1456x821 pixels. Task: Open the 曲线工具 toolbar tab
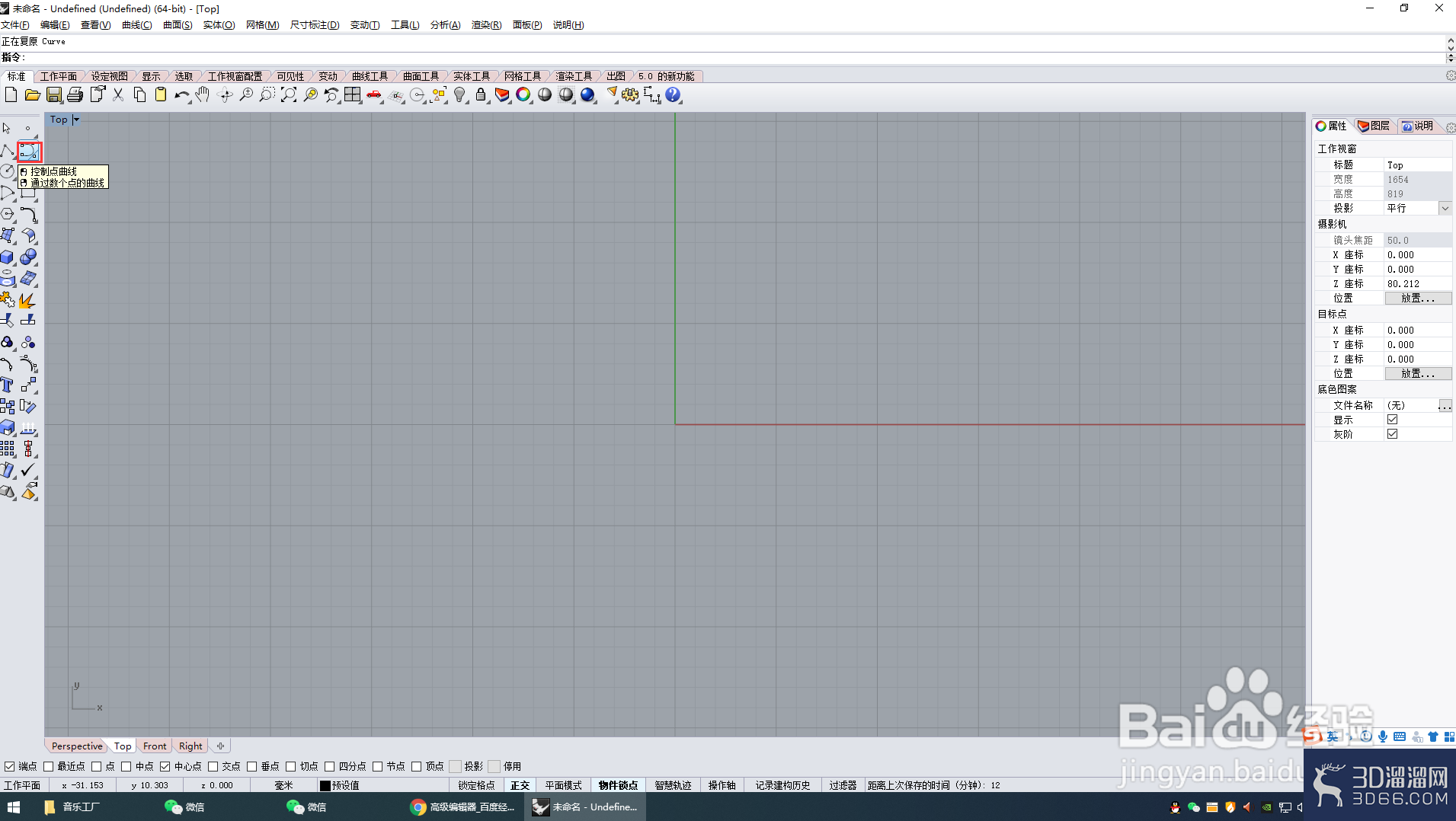[370, 76]
